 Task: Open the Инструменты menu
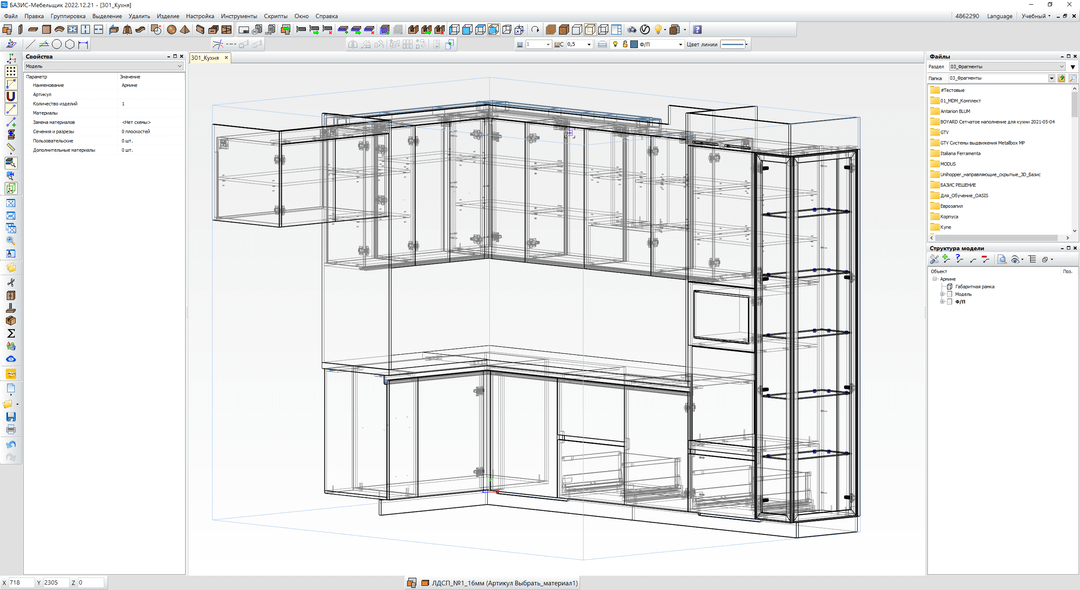point(238,16)
